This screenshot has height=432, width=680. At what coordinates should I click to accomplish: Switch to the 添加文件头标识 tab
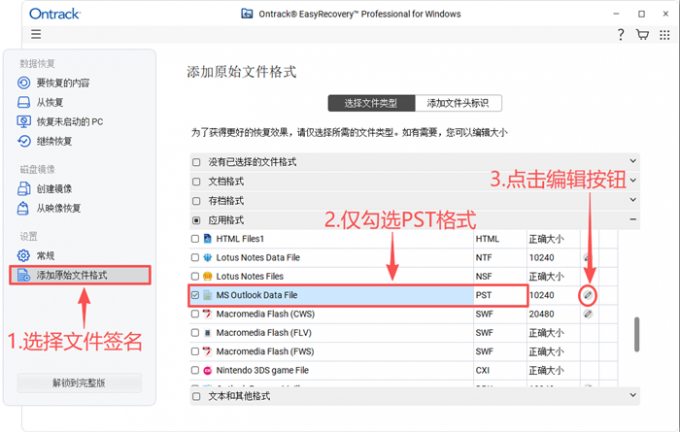[458, 103]
